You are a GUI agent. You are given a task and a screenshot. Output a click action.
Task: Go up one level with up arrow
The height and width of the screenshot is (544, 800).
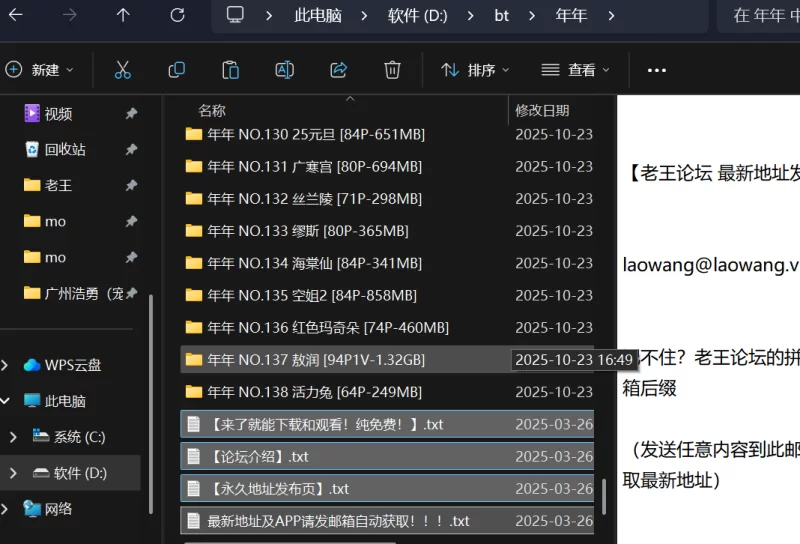click(x=123, y=15)
